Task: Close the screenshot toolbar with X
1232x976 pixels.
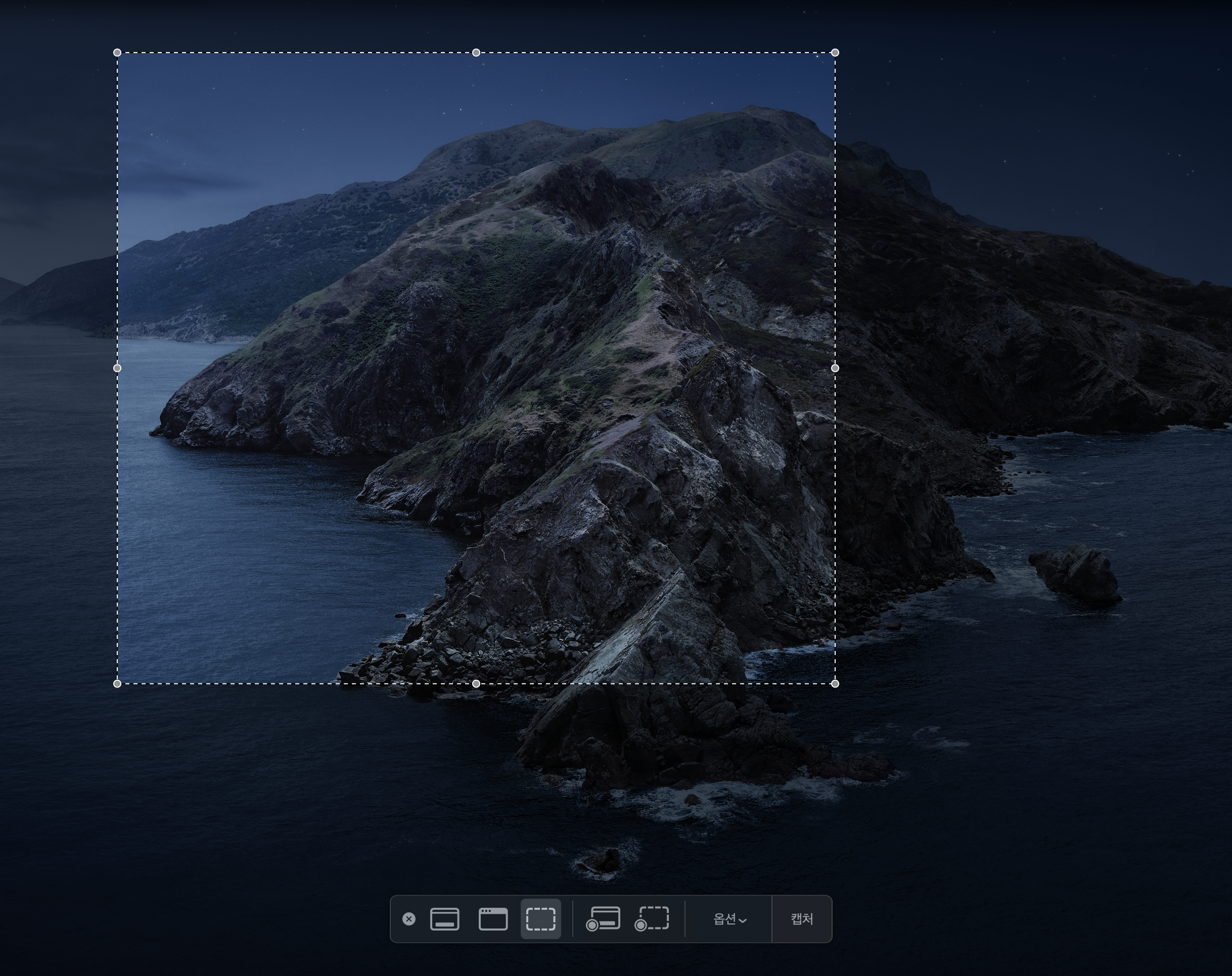Action: [408, 919]
